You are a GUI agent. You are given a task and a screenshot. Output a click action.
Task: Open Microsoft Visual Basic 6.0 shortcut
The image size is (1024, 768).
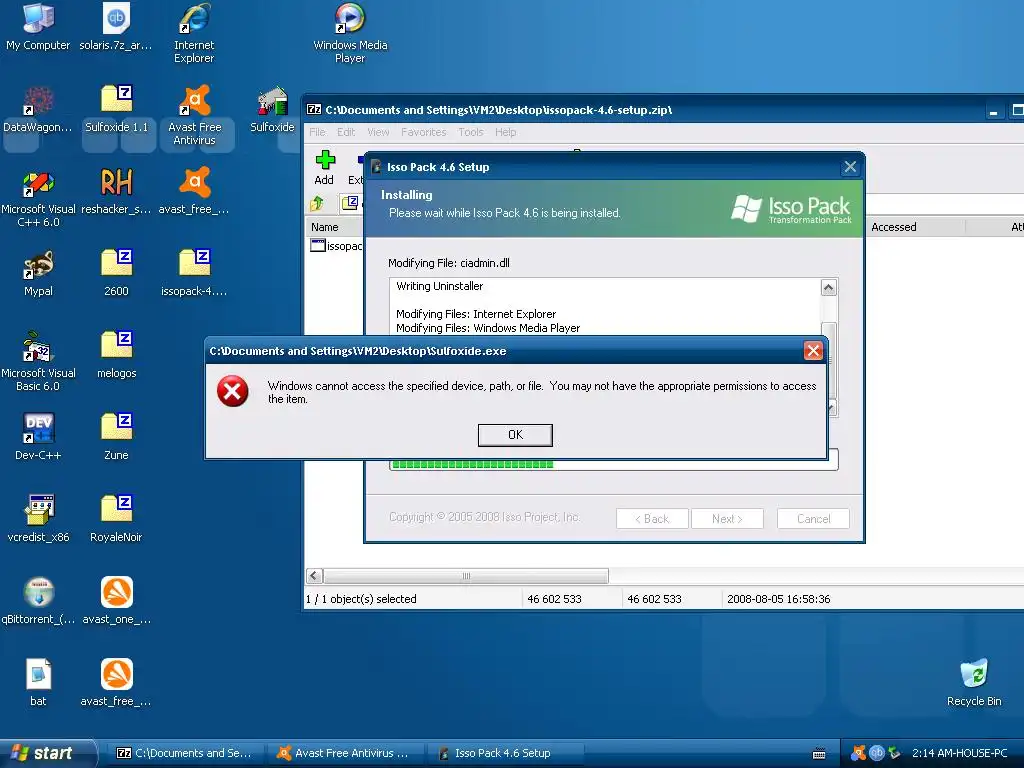38,361
